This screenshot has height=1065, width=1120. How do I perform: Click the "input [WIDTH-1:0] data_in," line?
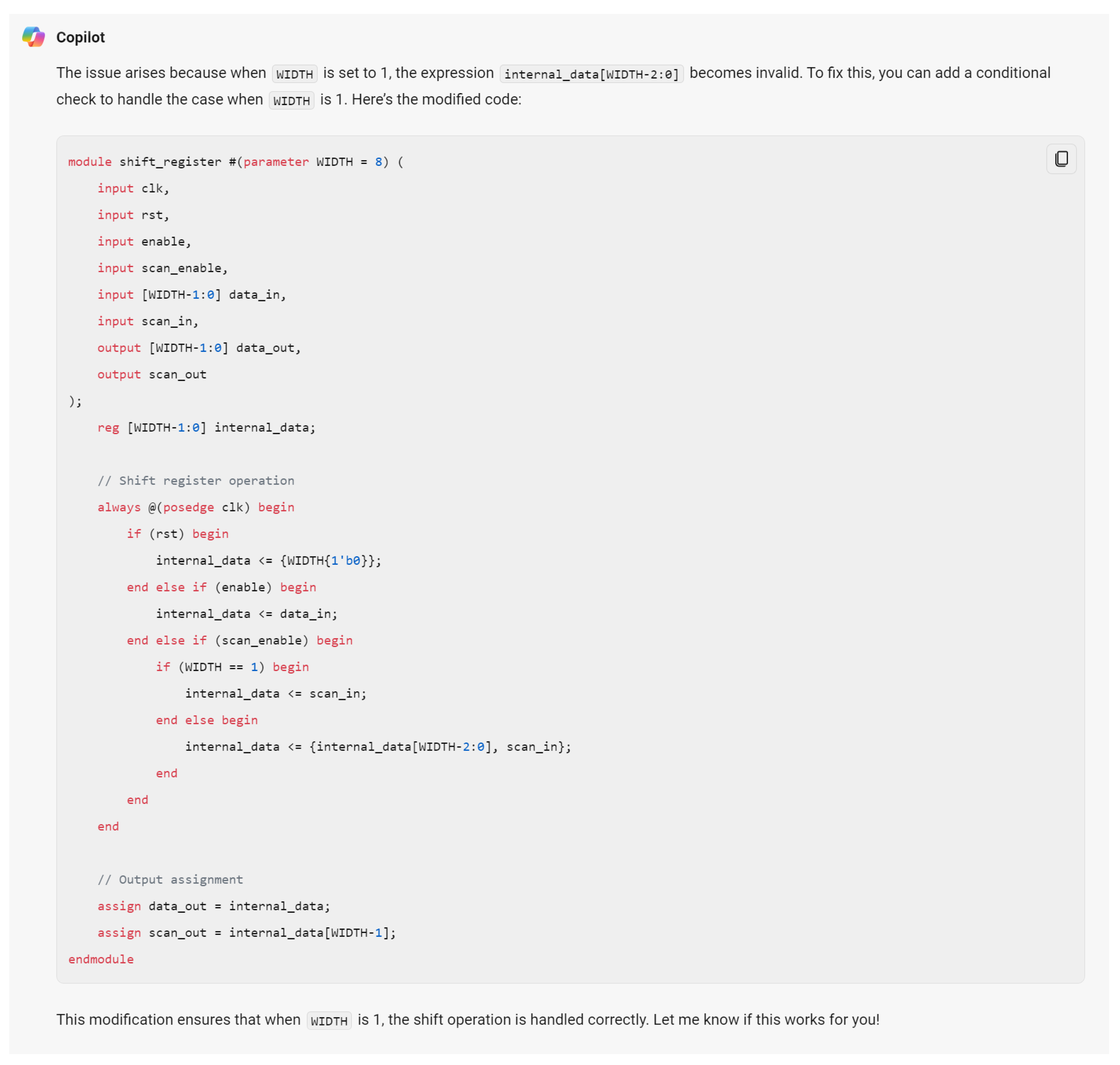pos(191,295)
